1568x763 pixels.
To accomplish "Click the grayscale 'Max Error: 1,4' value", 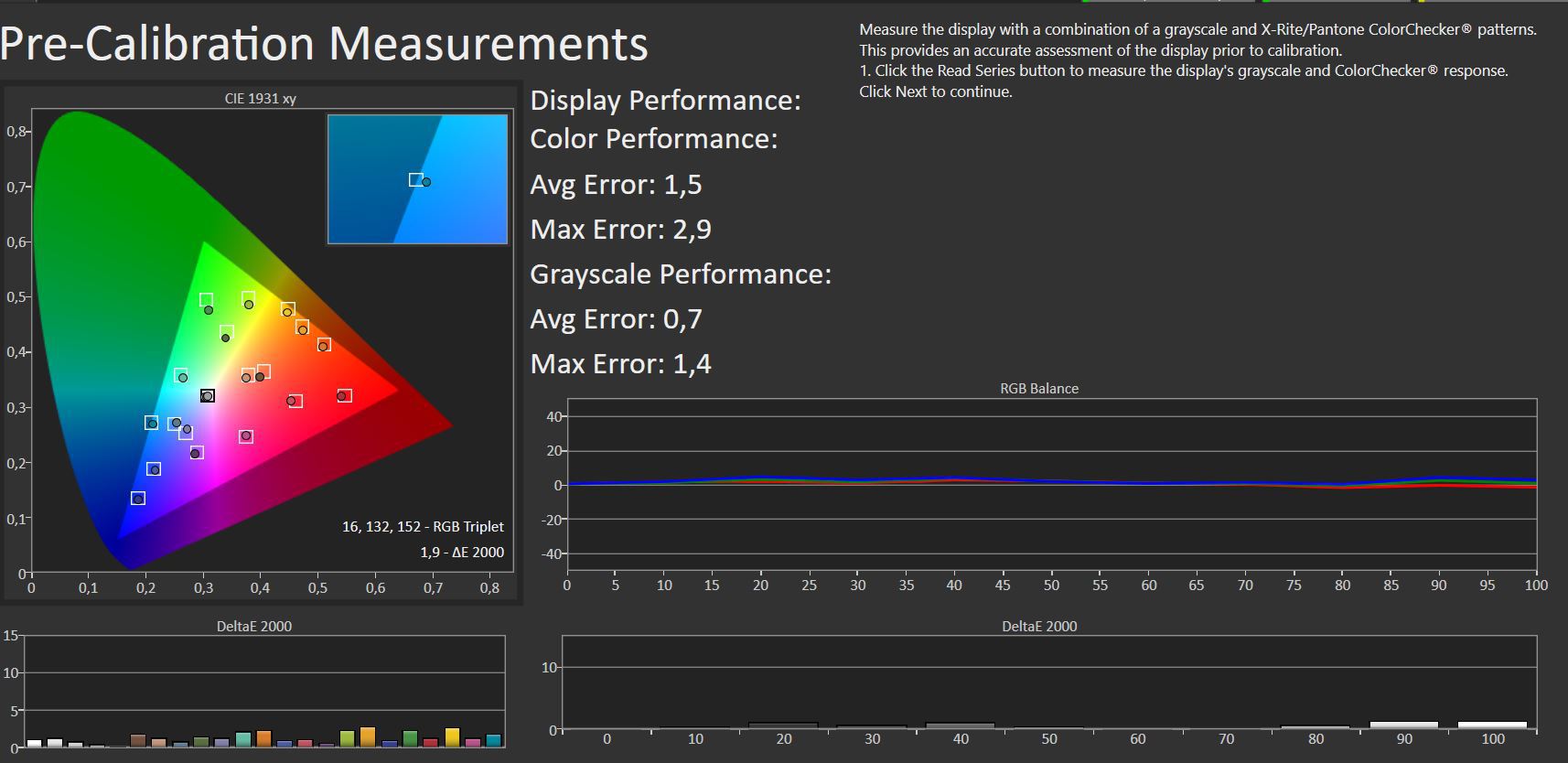I will pyautogui.click(x=621, y=364).
